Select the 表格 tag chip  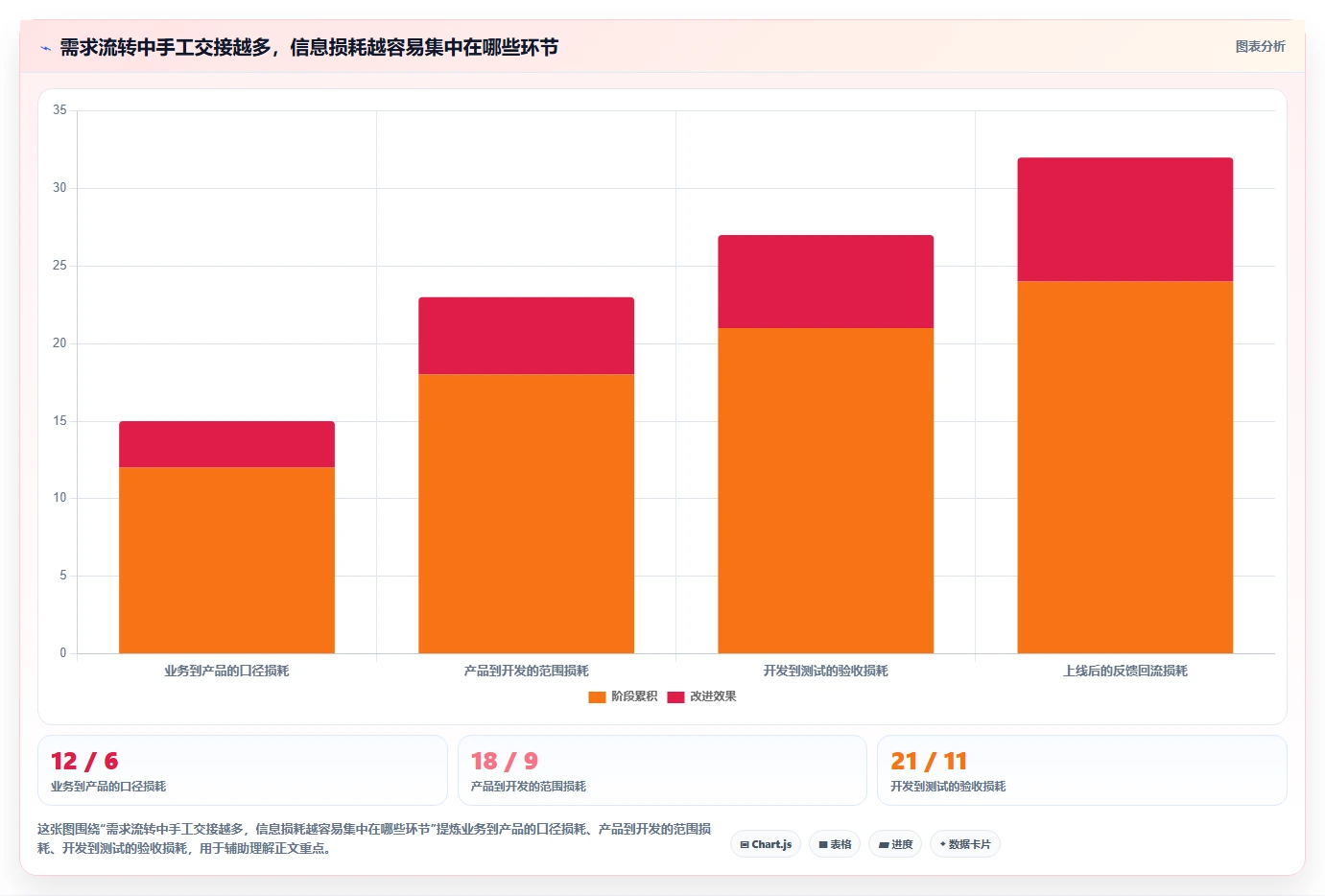click(835, 844)
